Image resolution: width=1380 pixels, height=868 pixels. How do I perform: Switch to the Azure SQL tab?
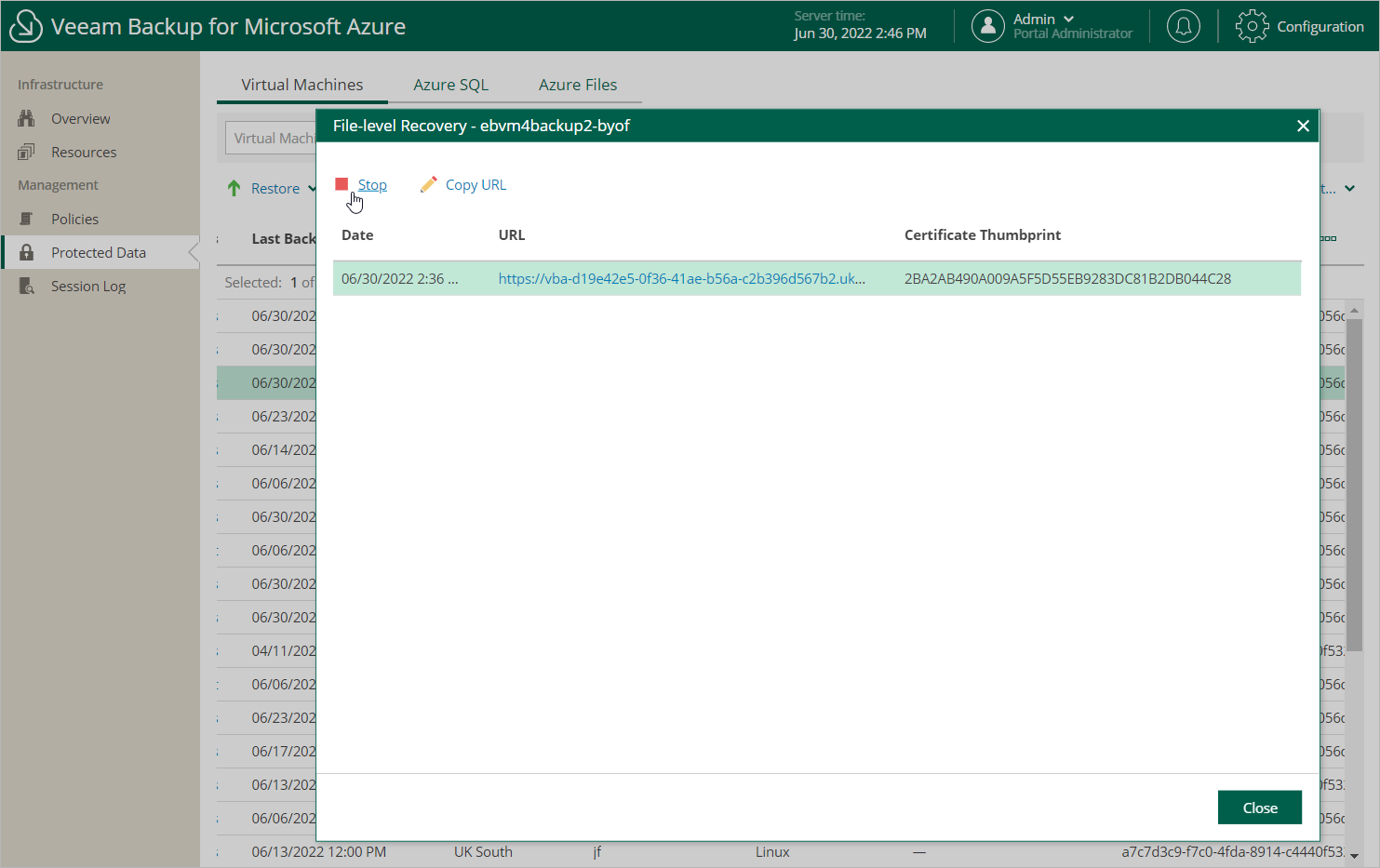click(x=450, y=85)
